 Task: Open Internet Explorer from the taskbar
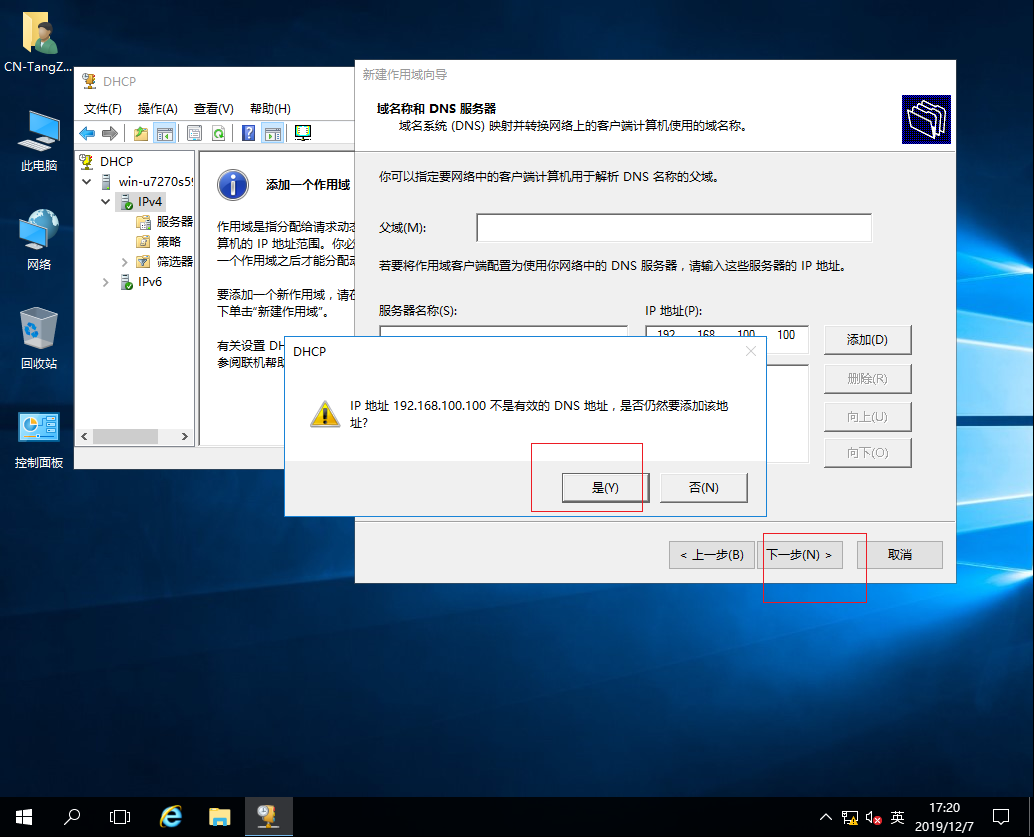click(x=170, y=817)
